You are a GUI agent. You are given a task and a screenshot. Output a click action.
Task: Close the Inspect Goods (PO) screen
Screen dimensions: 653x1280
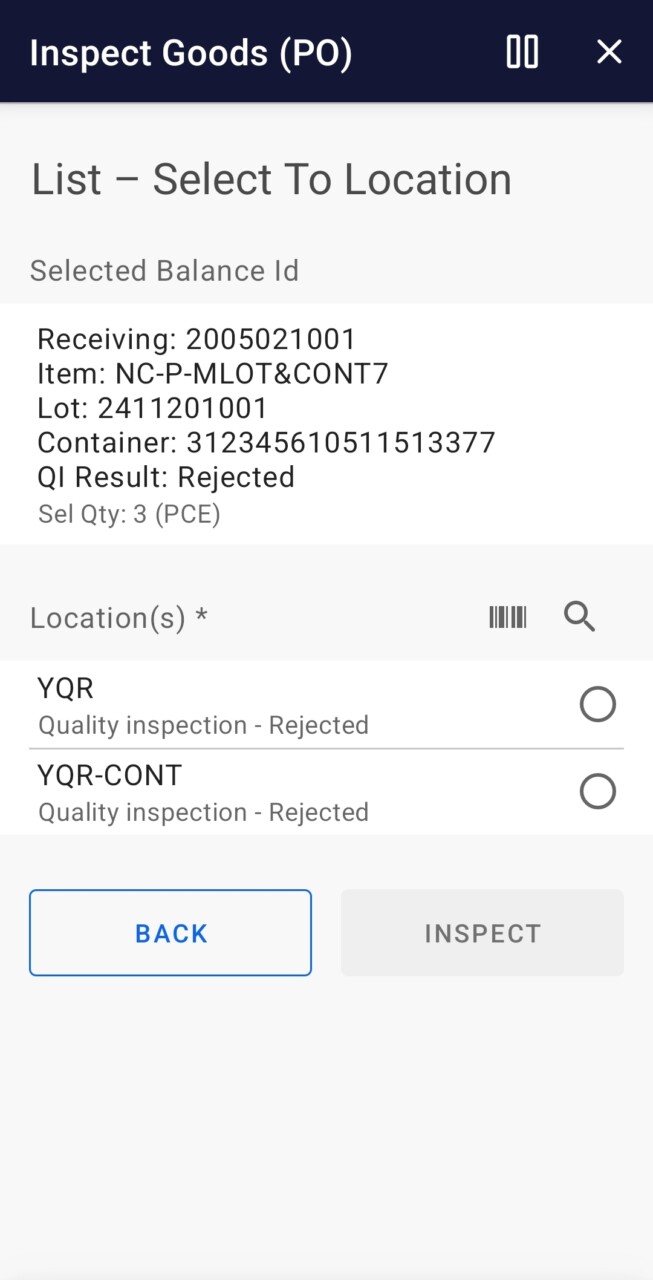[x=609, y=52]
